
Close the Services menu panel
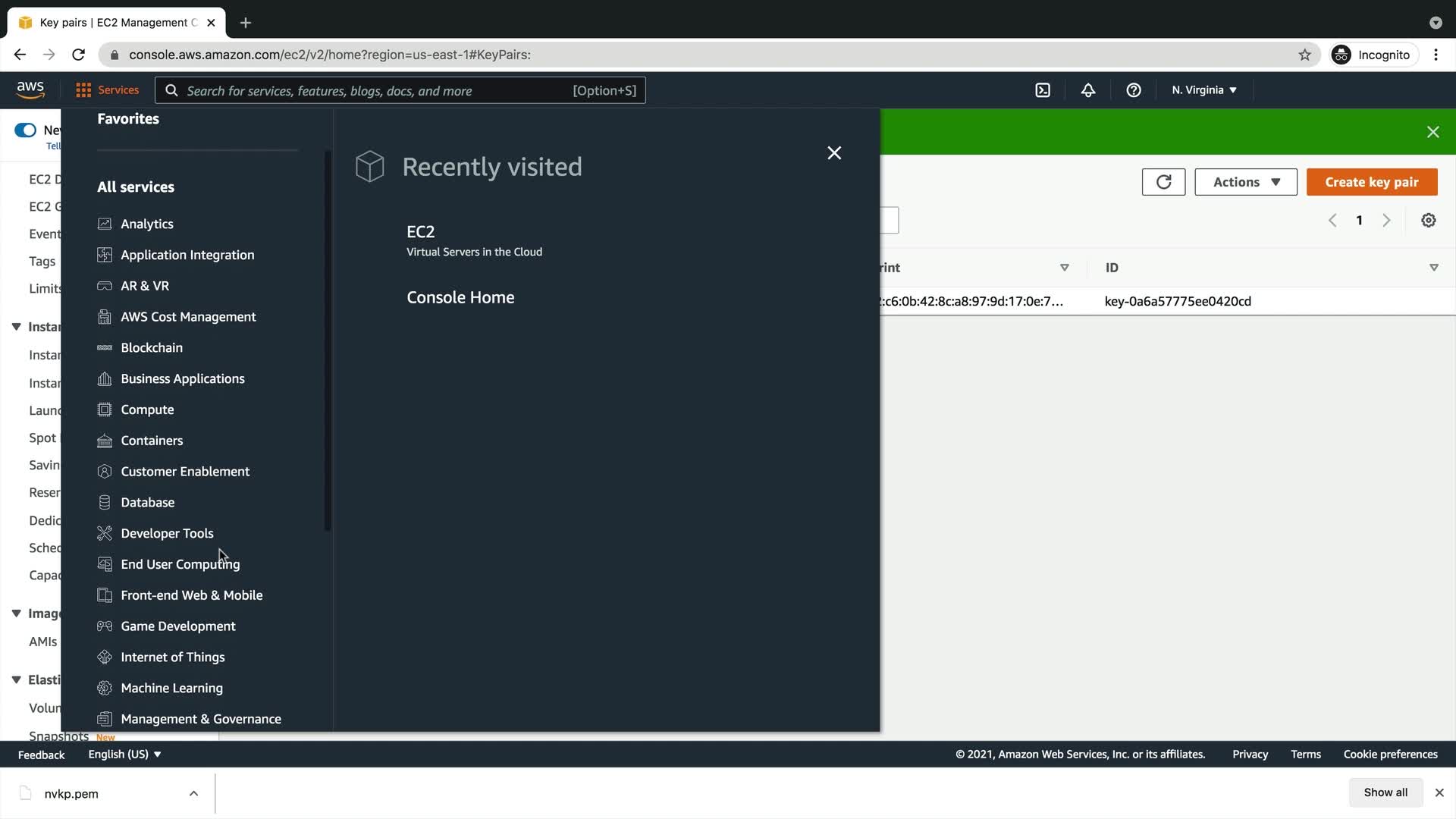834,153
